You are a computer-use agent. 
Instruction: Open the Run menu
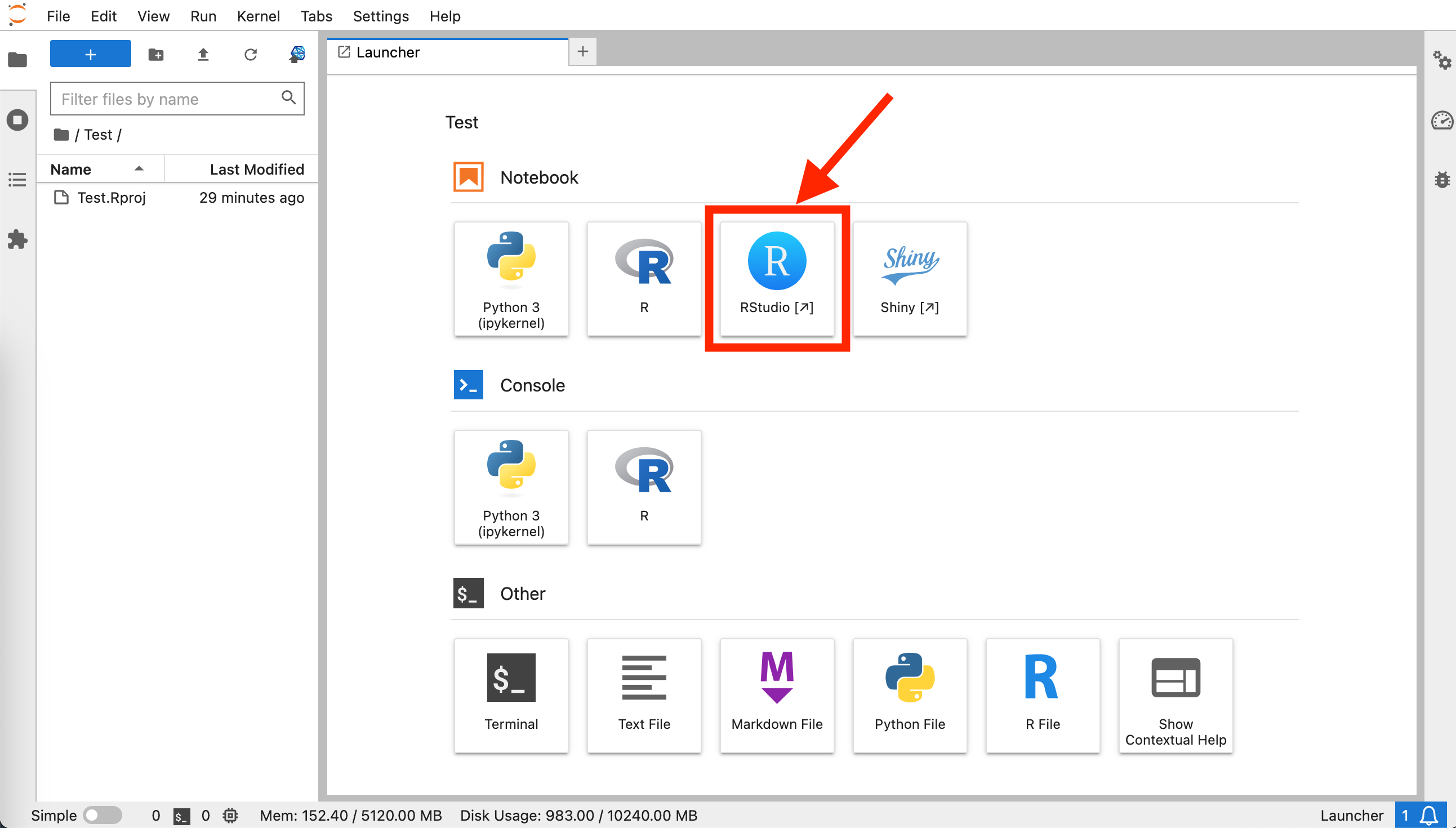tap(203, 16)
